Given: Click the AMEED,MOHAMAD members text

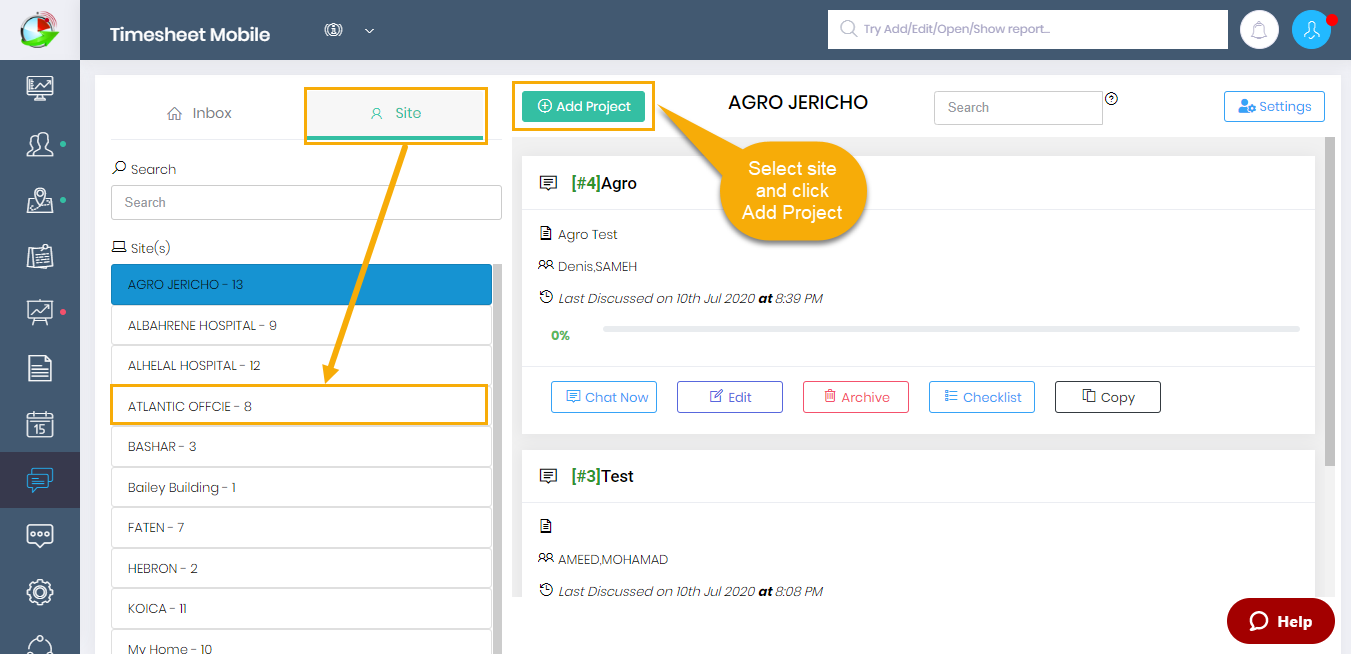Looking at the screenshot, I should point(613,560).
